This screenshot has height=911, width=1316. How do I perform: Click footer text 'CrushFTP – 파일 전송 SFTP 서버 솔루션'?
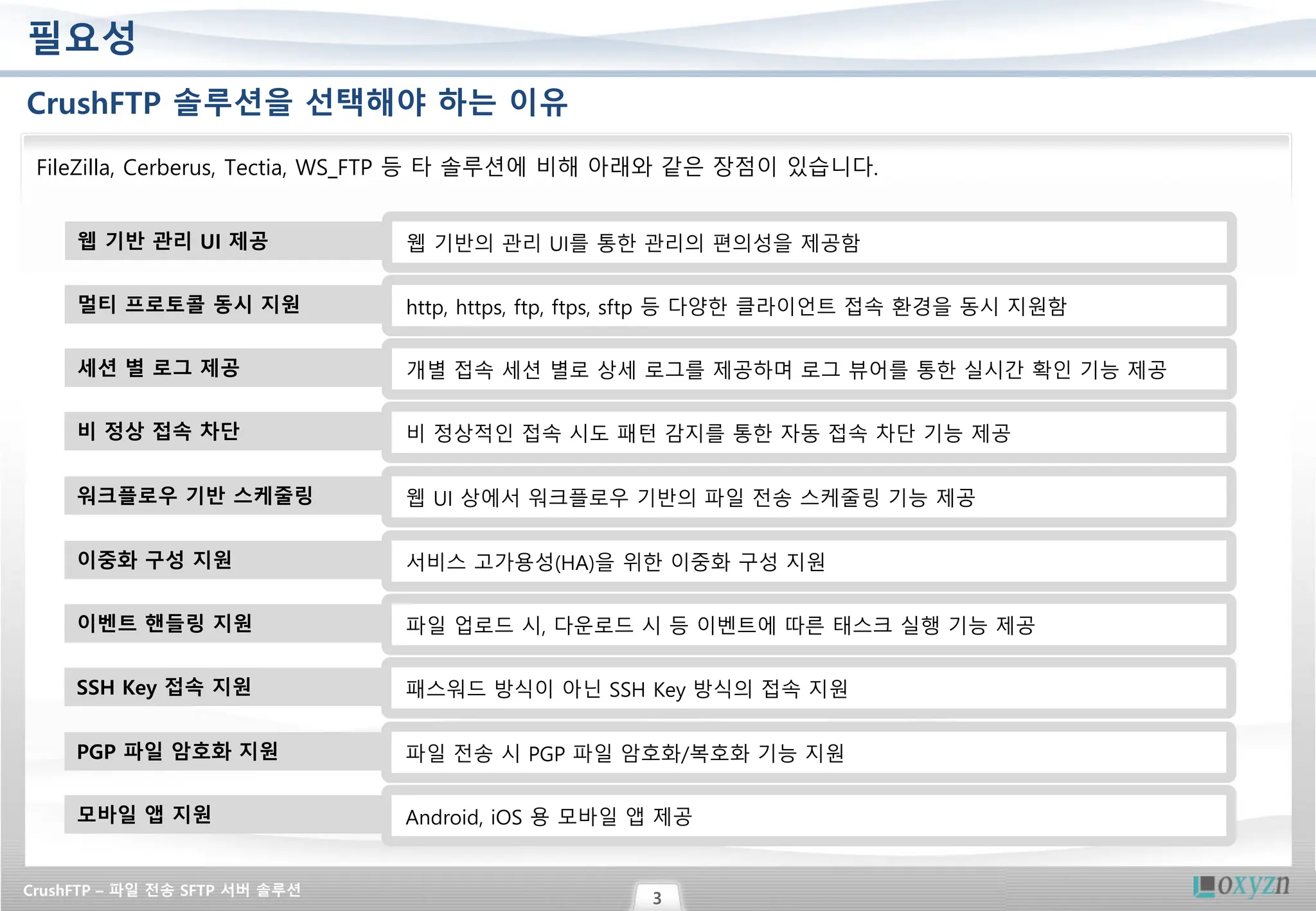tap(162, 890)
